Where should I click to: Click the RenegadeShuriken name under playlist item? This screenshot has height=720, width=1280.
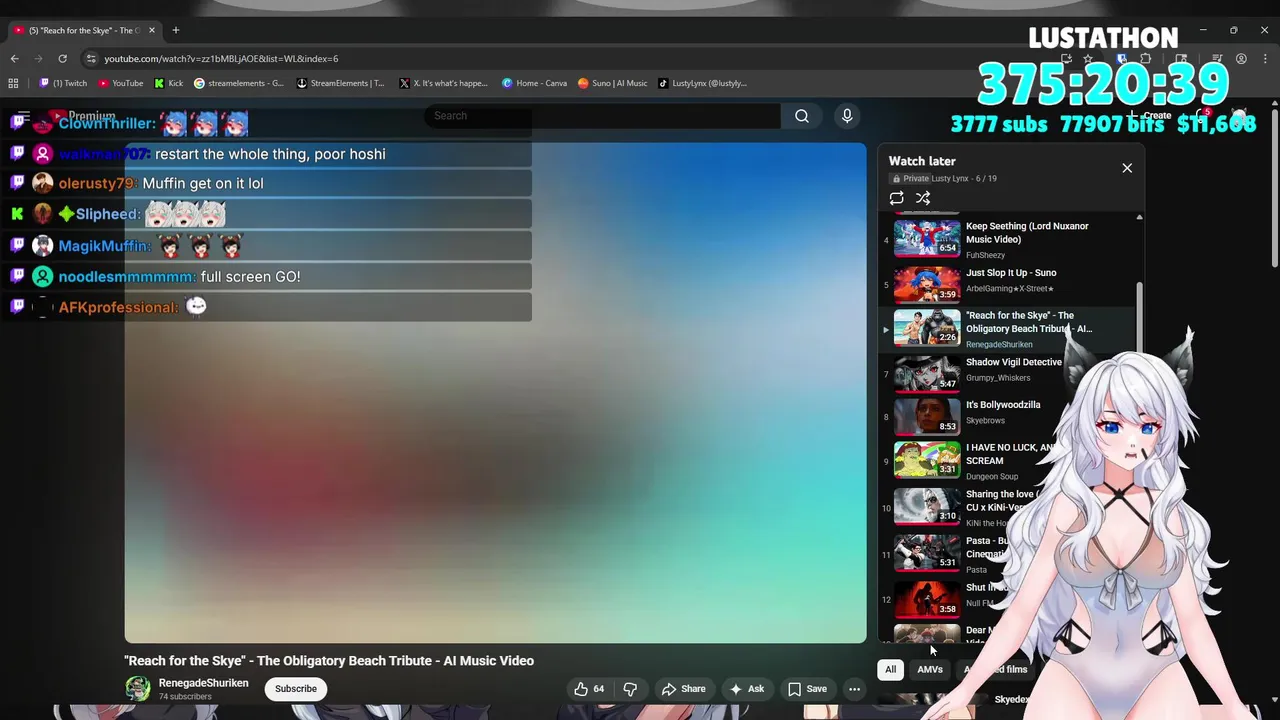tap(999, 345)
